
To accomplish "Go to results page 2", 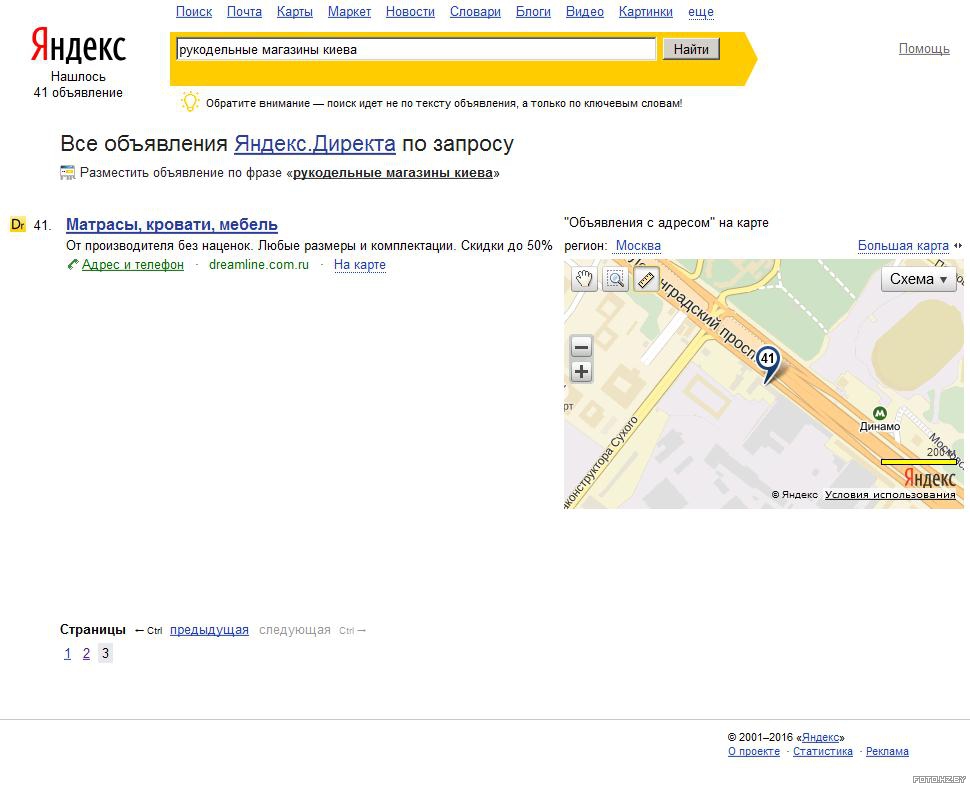I will pos(87,653).
